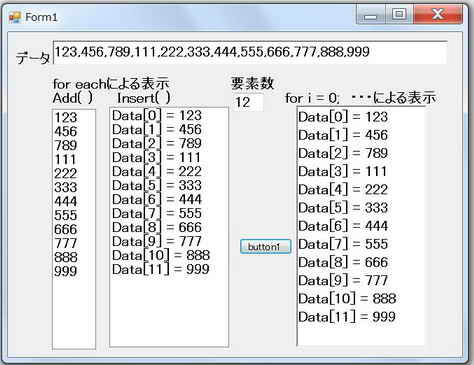This screenshot has width=474, height=365.
Task: Select 555 in the Add( ) list
Action: (66, 215)
